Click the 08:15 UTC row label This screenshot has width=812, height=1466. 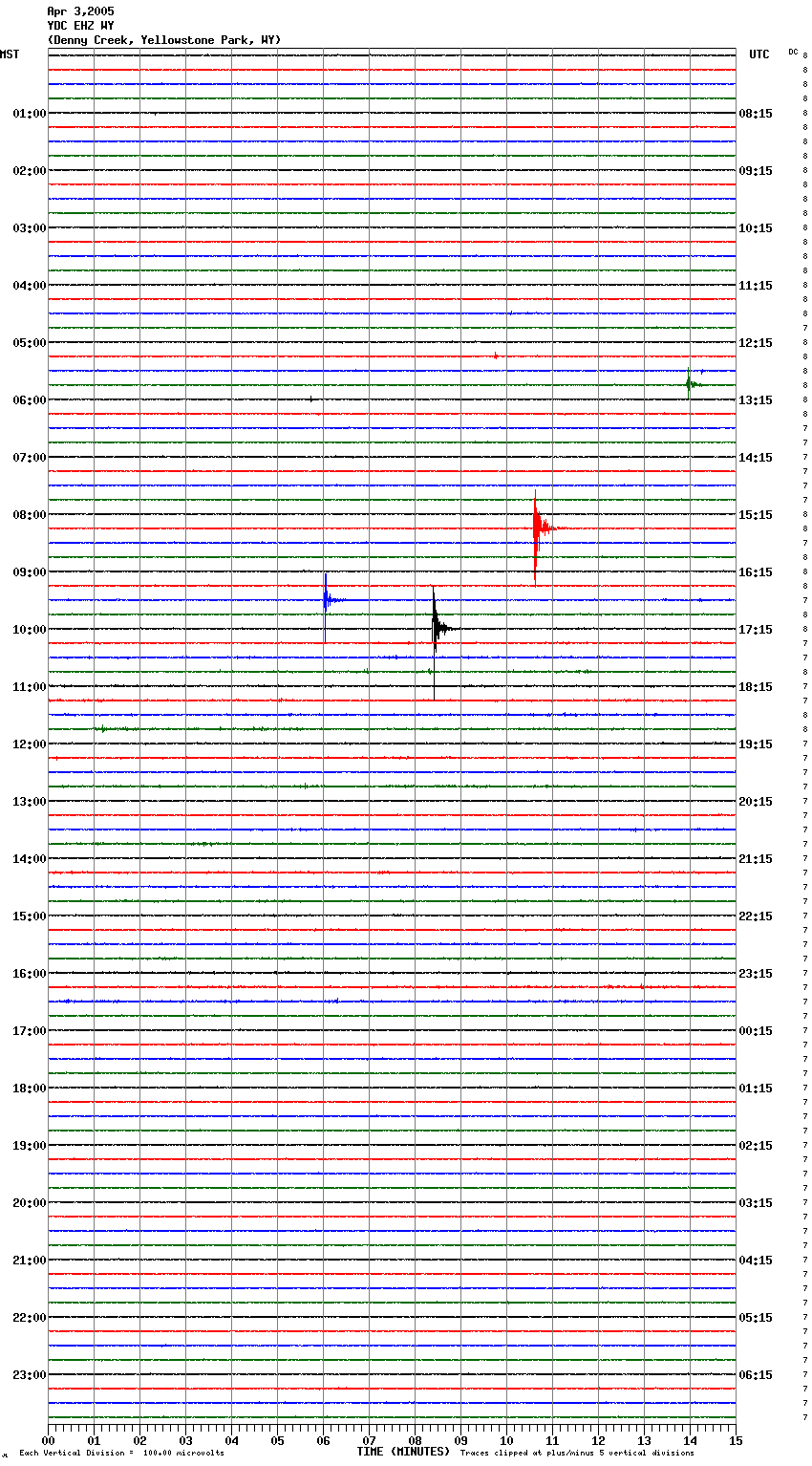tap(756, 114)
